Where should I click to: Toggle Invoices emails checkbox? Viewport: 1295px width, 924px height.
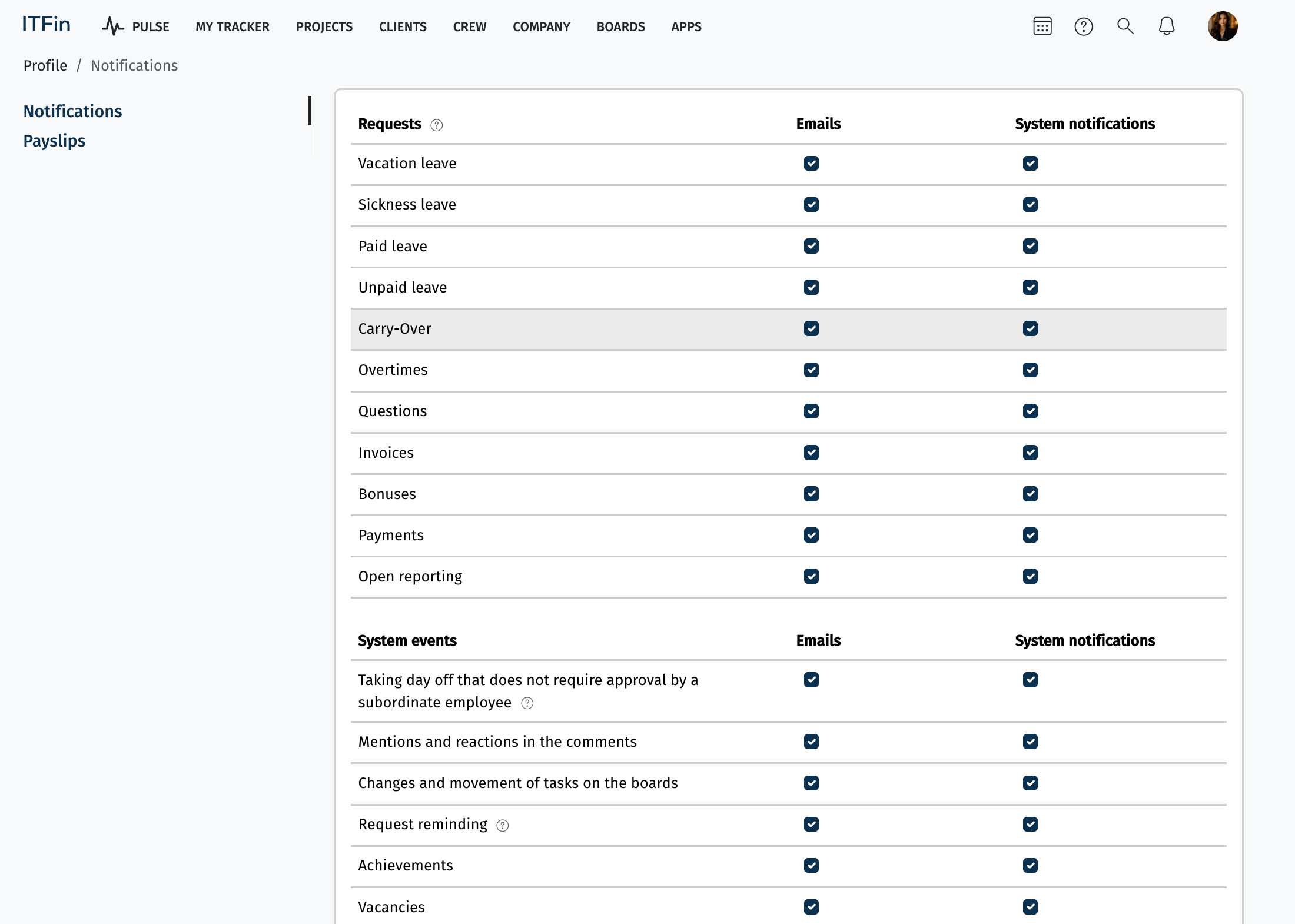click(x=811, y=453)
